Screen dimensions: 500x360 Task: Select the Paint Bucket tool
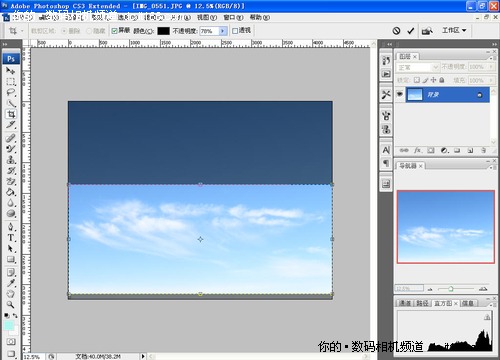tap(11, 192)
